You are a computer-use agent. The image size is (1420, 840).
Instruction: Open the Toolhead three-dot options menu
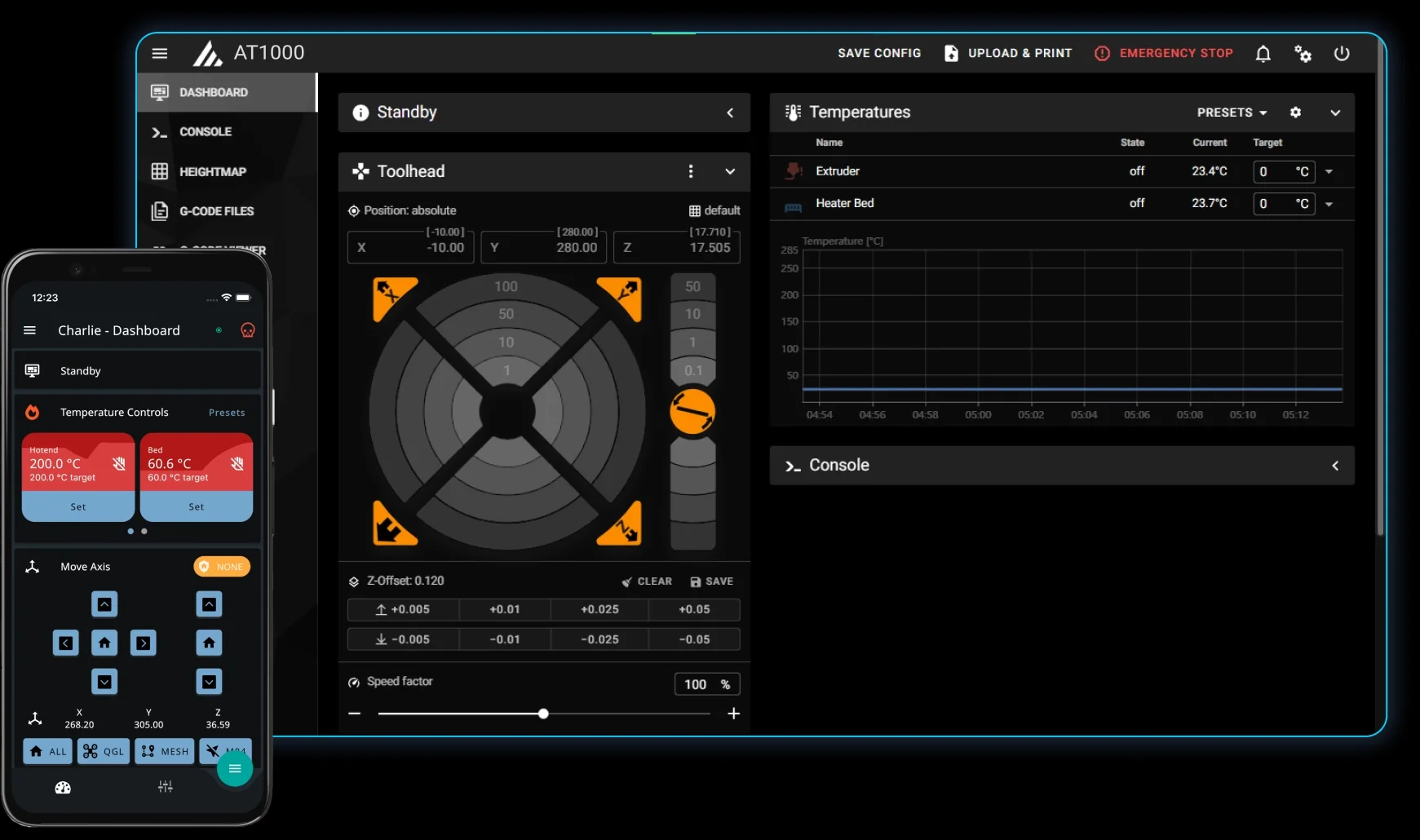(x=691, y=171)
